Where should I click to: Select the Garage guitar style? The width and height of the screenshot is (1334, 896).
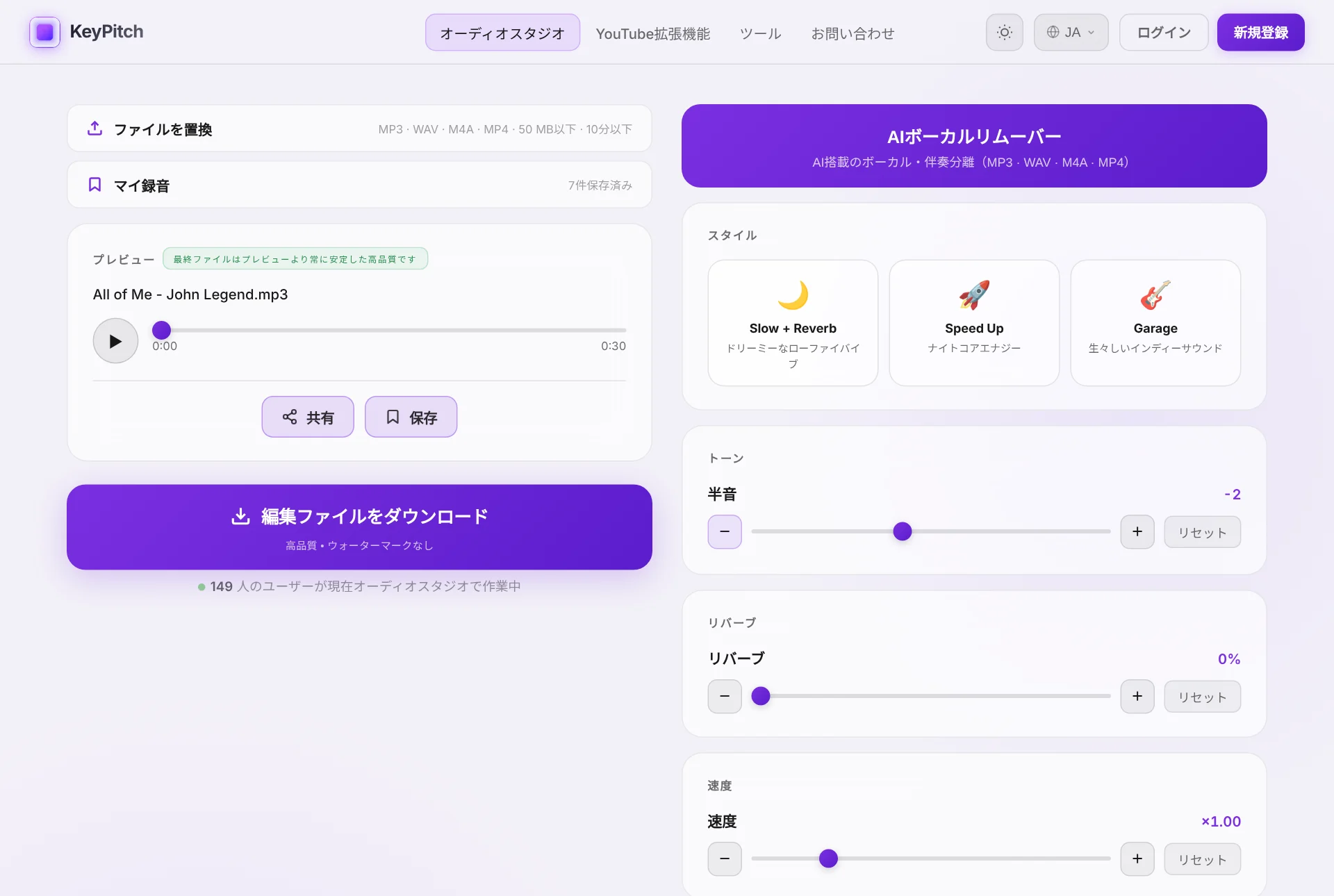(1155, 323)
